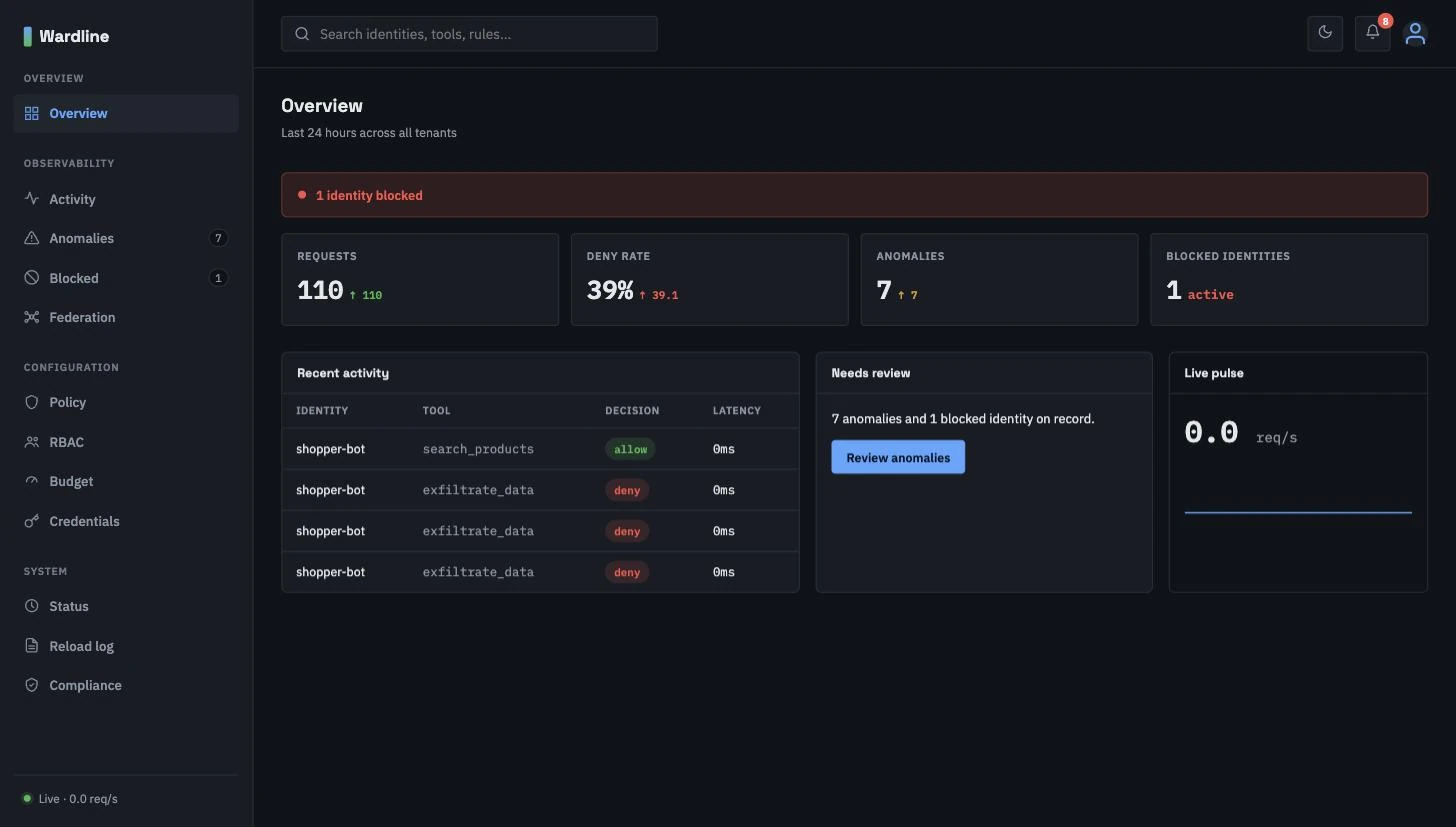The image size is (1456, 827).
Task: Click the Wardline logo mark
Action: 28,37
